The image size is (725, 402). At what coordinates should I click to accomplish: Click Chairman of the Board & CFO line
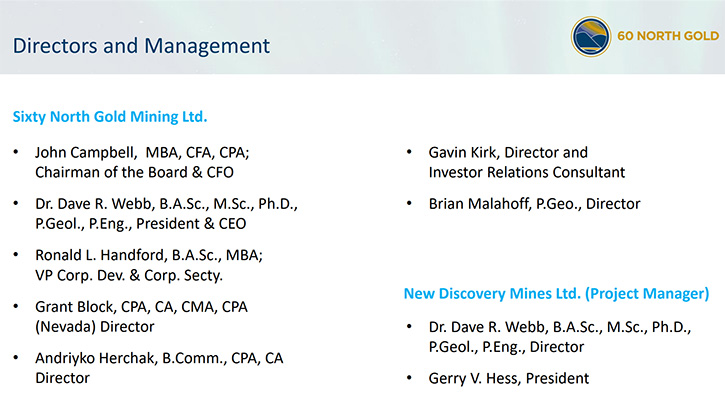pos(134,173)
